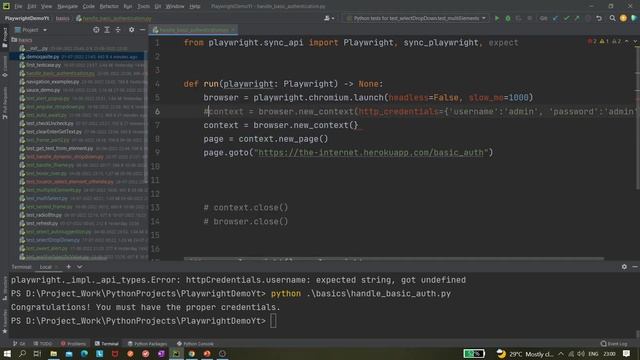The image size is (640, 360).
Task: Click line number 6 in the gutter
Action: coord(157,111)
